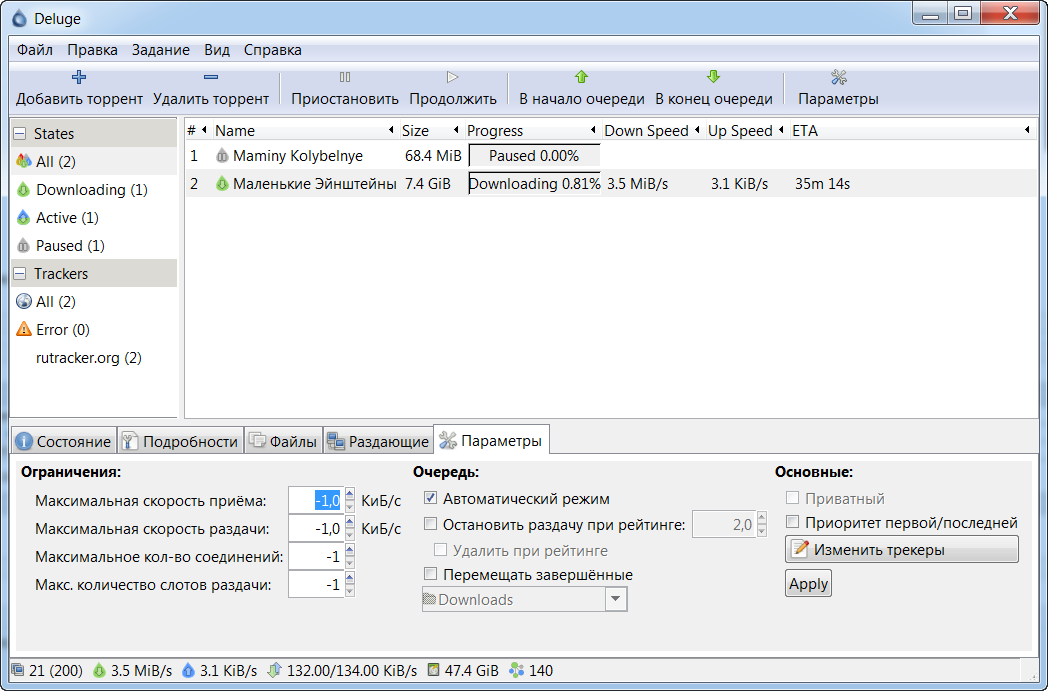Viewport: 1048px width, 691px height.
Task: Click the free disk space icon
Action: pos(434,670)
